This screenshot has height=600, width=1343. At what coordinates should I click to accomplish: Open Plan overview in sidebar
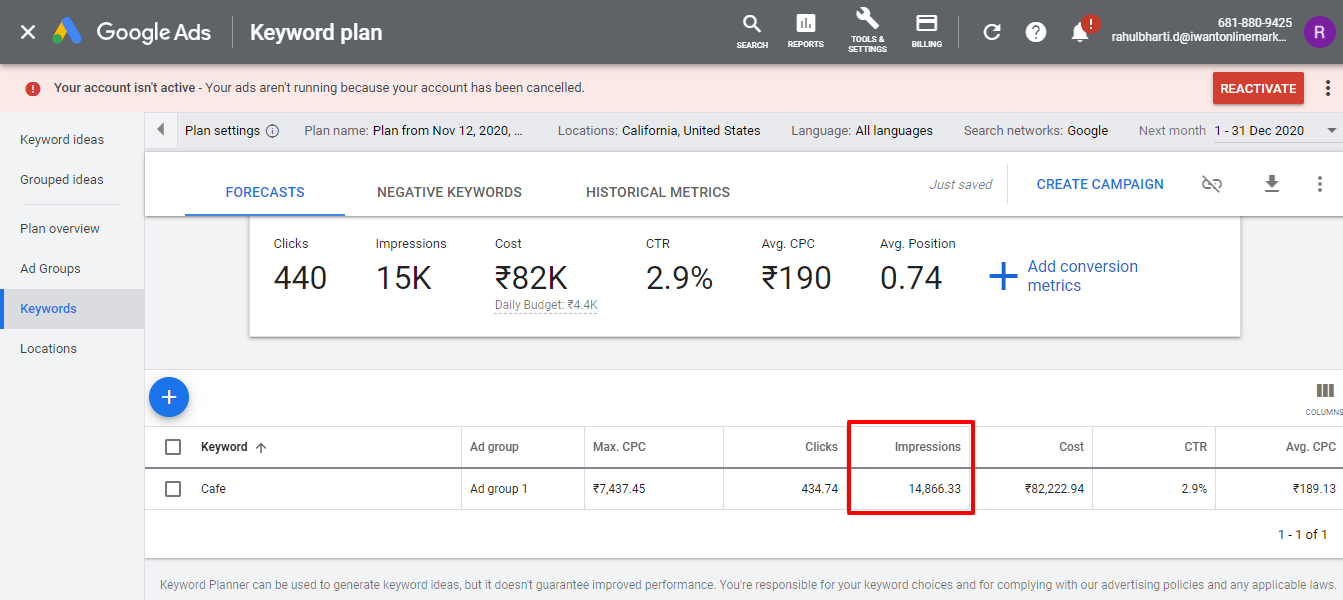pos(60,228)
